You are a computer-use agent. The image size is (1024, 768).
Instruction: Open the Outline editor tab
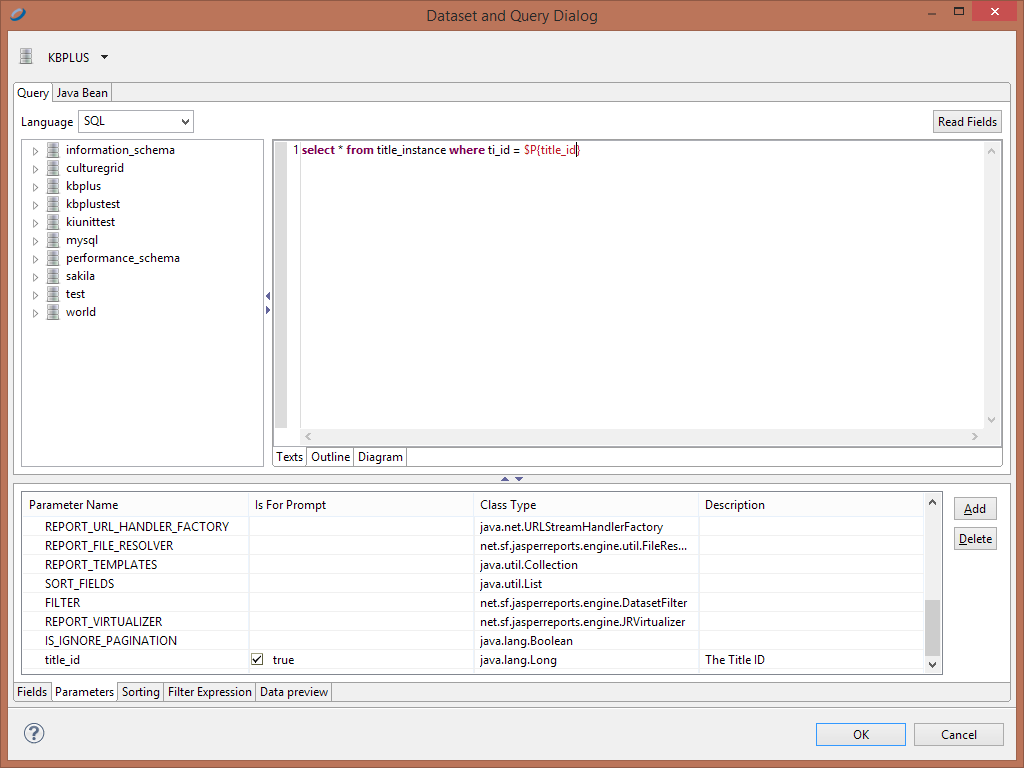point(330,456)
